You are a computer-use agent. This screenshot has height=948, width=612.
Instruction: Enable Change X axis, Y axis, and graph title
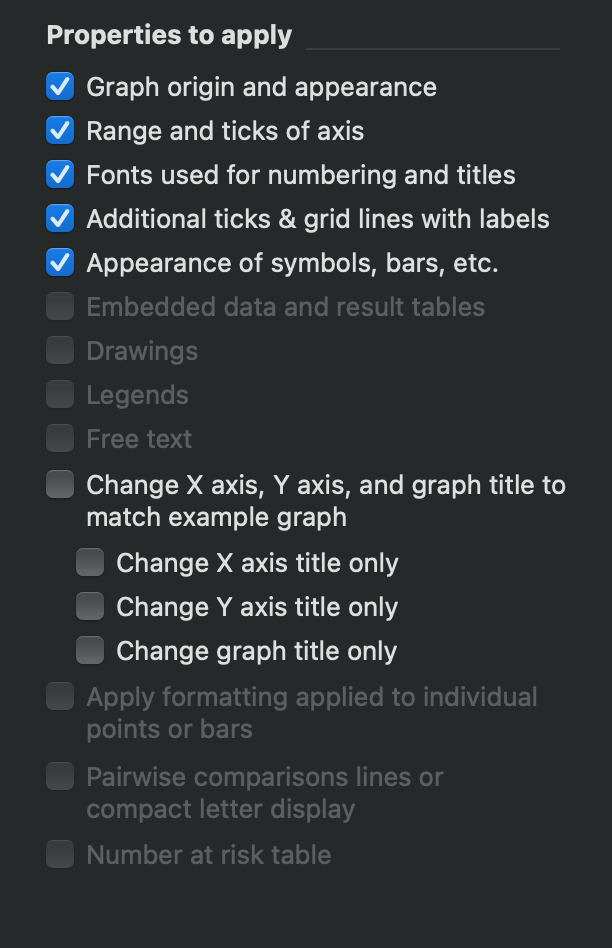[59, 485]
